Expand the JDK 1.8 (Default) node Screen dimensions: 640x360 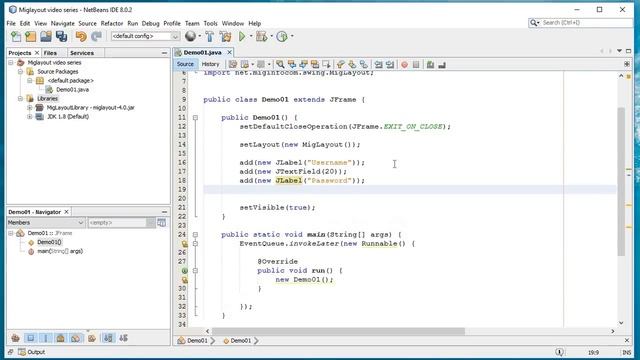(30, 116)
